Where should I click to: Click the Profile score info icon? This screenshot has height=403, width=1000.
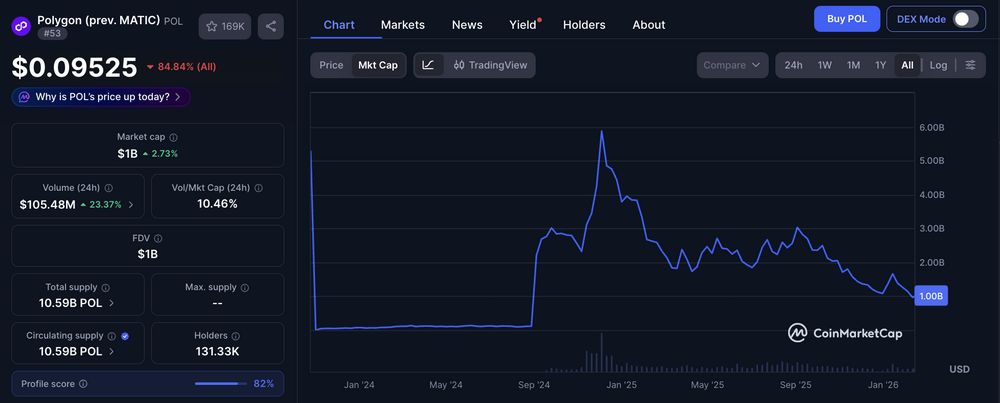84,384
